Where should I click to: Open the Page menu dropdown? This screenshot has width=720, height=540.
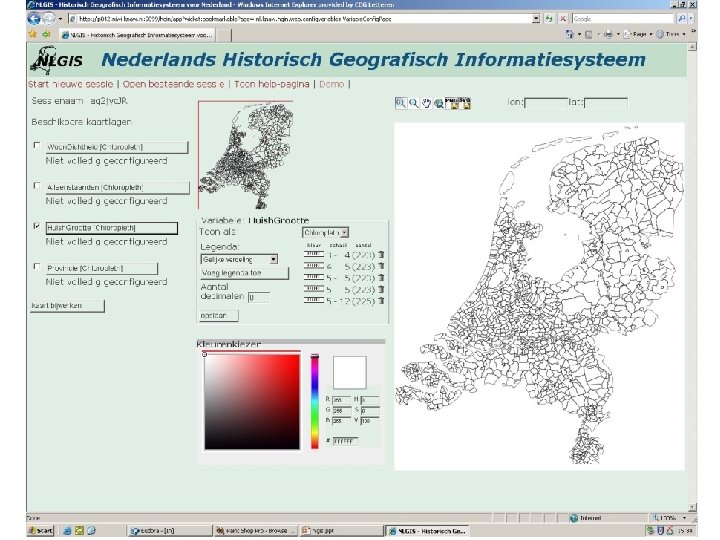click(x=639, y=34)
